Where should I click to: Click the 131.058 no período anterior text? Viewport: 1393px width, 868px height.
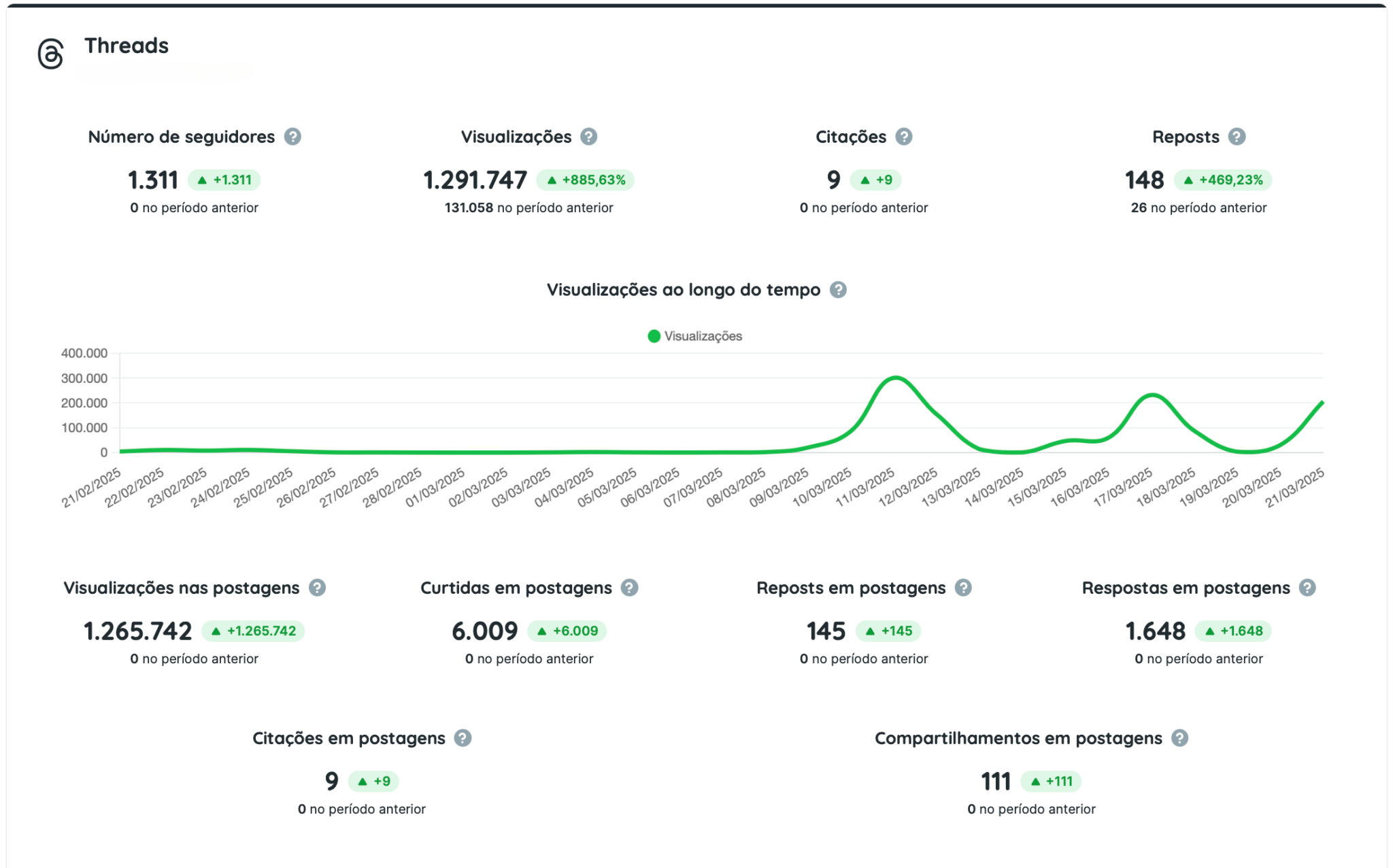tap(528, 208)
